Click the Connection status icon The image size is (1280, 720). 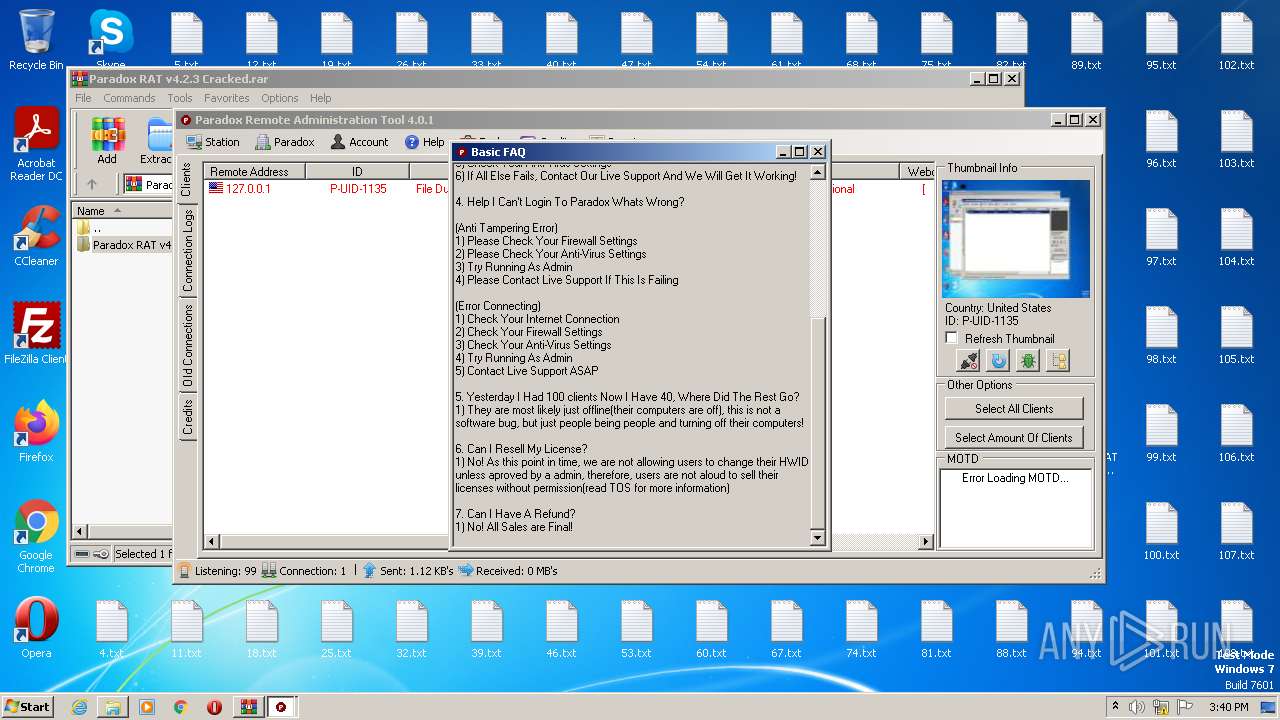tap(269, 571)
